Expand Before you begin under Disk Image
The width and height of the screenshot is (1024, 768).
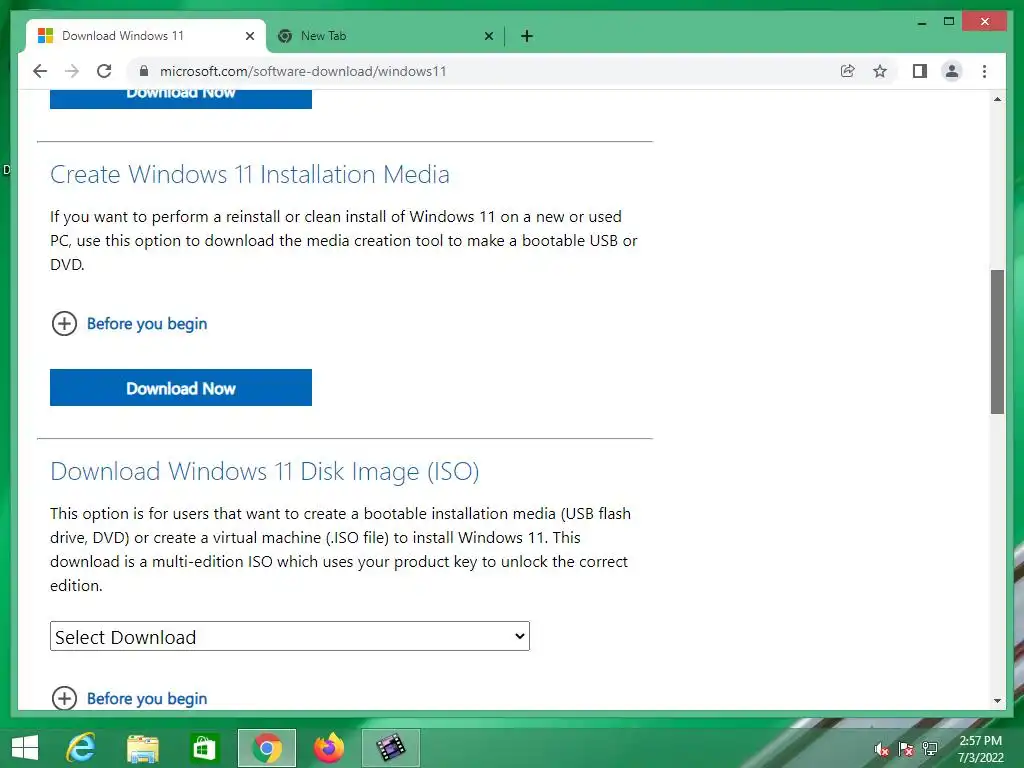tap(129, 698)
